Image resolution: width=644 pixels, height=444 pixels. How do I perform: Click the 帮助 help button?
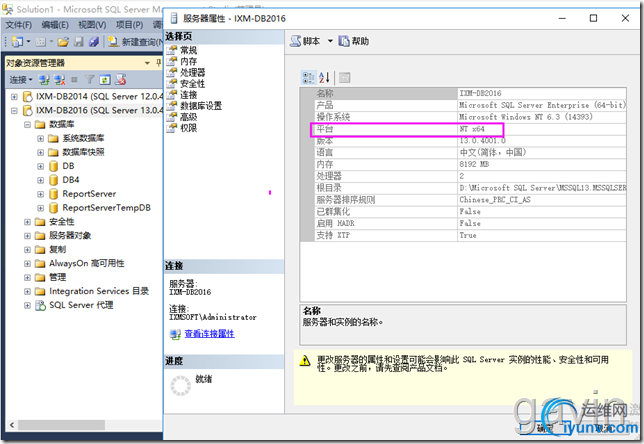click(354, 41)
